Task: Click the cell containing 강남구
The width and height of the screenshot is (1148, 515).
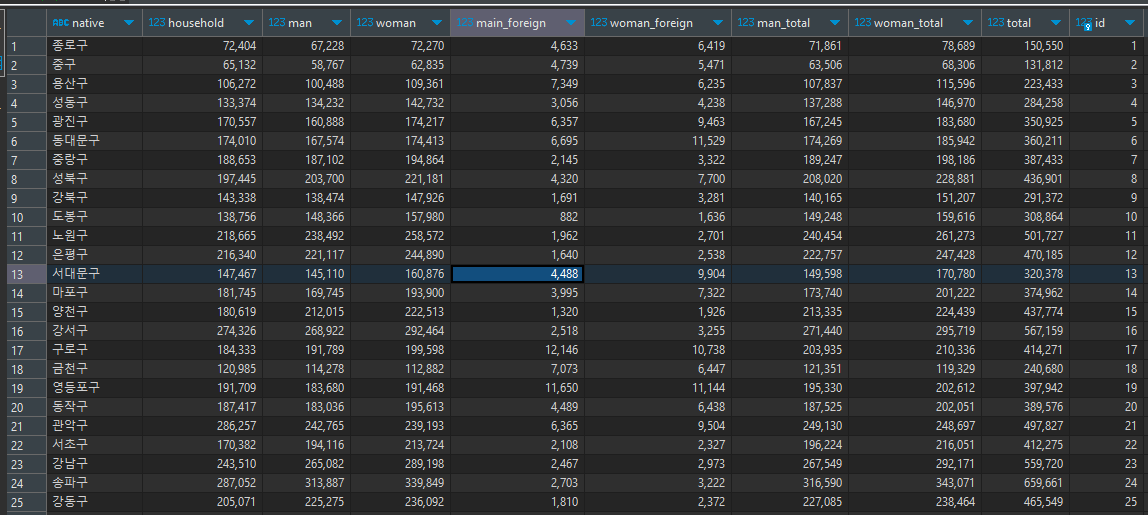Action: pyautogui.click(x=94, y=464)
